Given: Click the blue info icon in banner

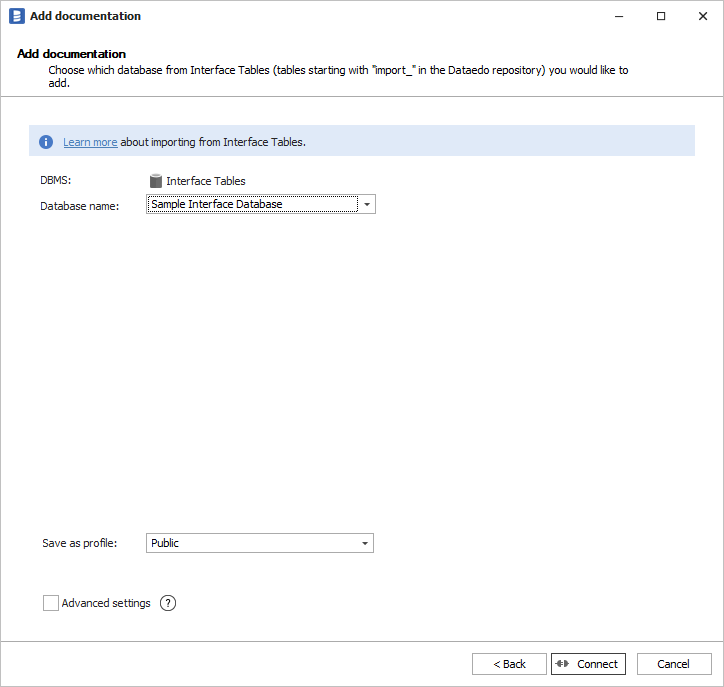Looking at the screenshot, I should tap(46, 142).
